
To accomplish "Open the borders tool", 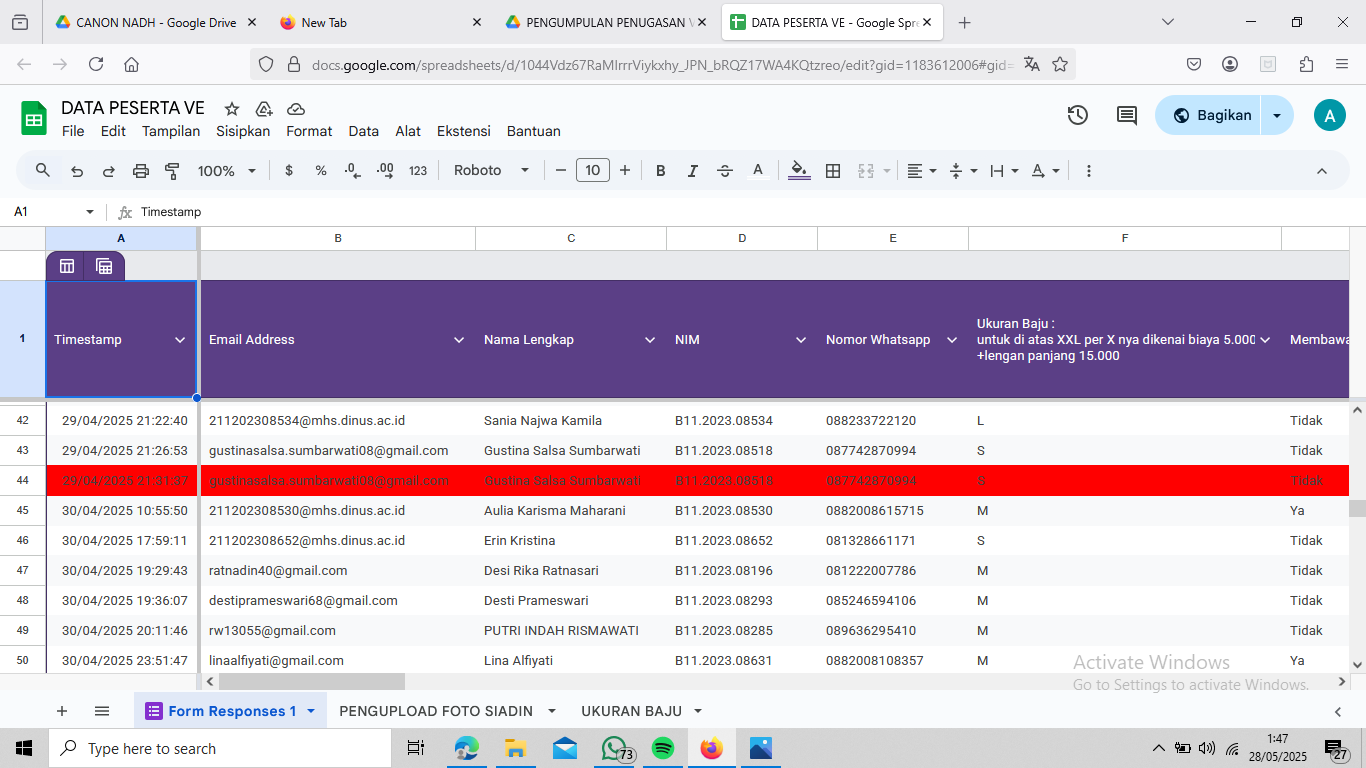I will click(x=833, y=171).
